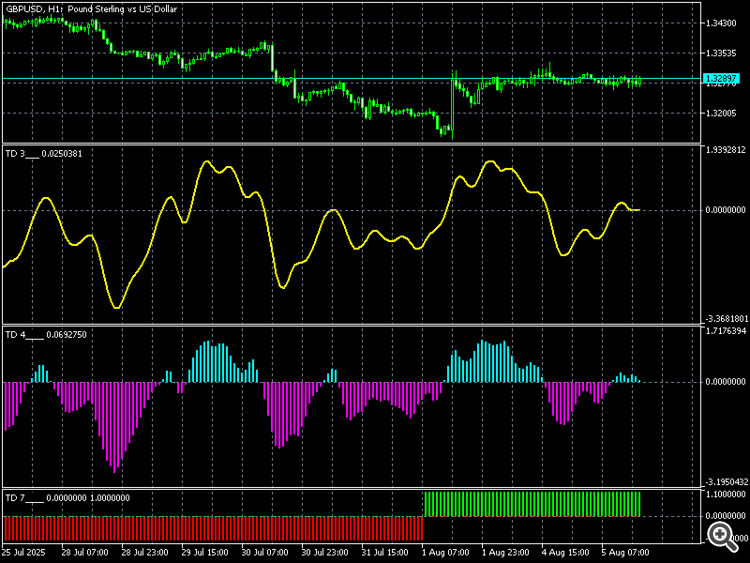The image size is (750, 563).
Task: Click the magnifier zoom icon
Action: coord(723,537)
